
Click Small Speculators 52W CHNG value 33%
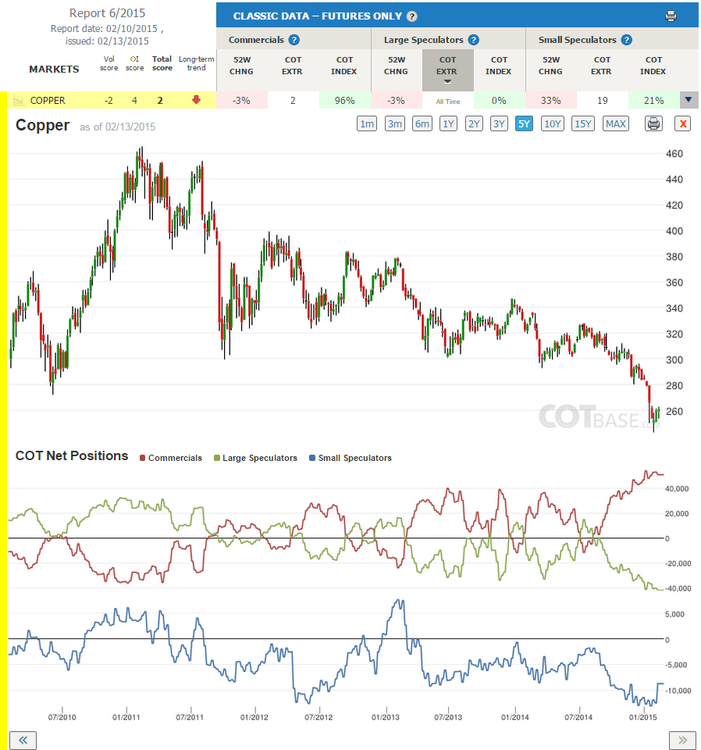(551, 100)
